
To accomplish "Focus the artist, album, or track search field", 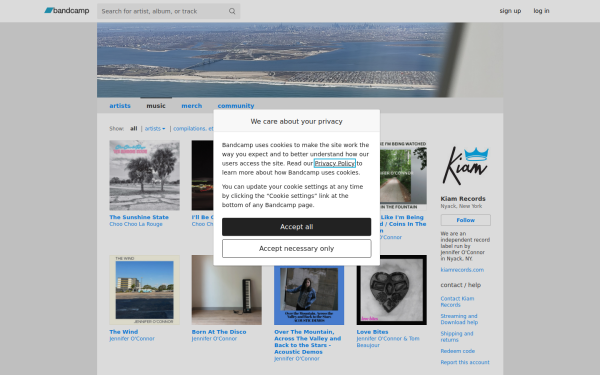I will [168, 11].
